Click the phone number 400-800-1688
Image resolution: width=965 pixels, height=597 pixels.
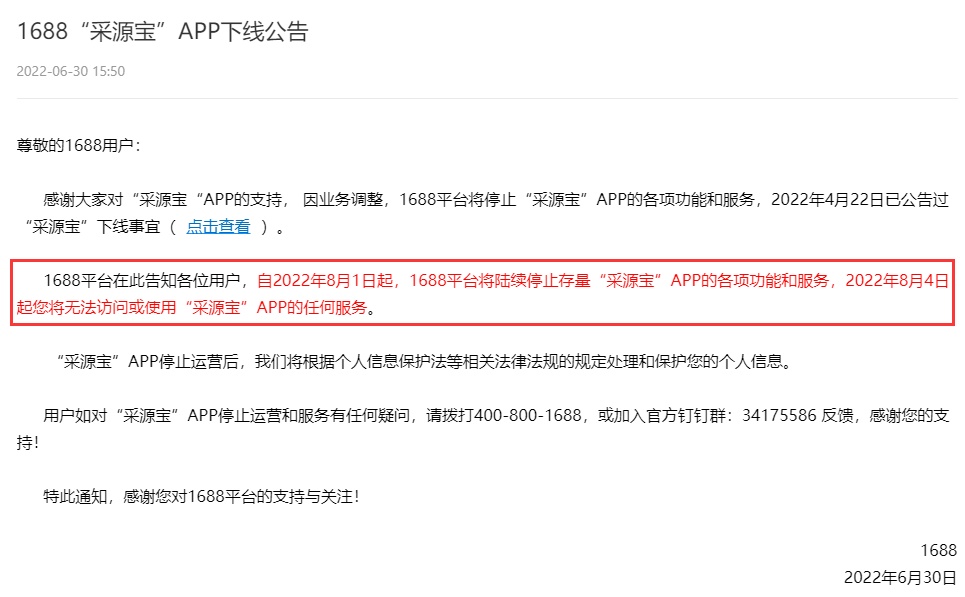[x=528, y=415]
